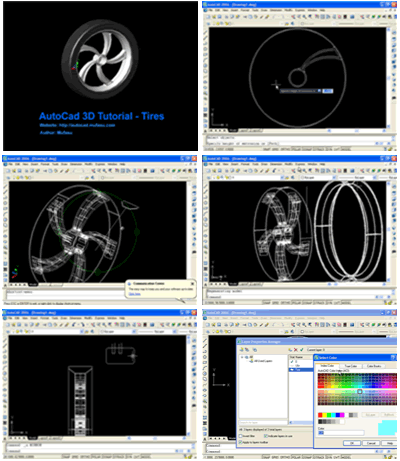Open color control dropdown behind Layer Manager dialog

tap(335, 332)
